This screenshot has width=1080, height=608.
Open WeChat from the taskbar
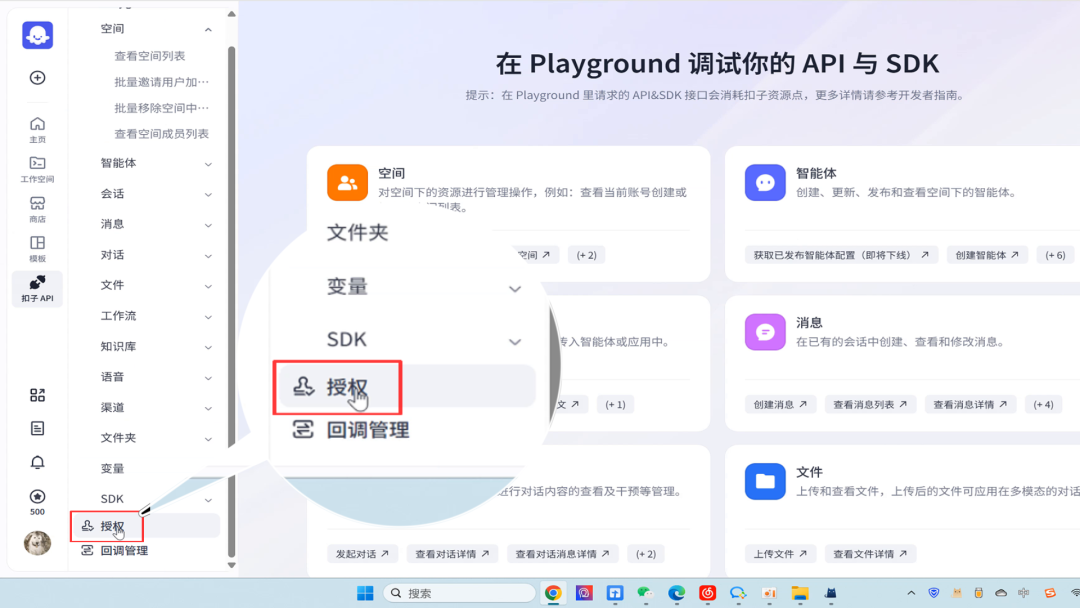645,593
